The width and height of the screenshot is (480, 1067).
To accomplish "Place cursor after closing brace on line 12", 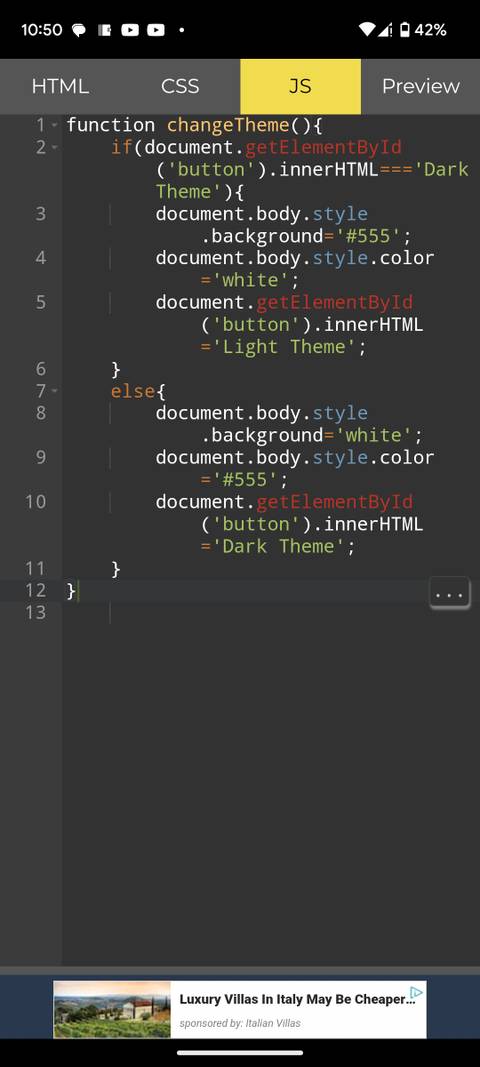I will tap(79, 591).
